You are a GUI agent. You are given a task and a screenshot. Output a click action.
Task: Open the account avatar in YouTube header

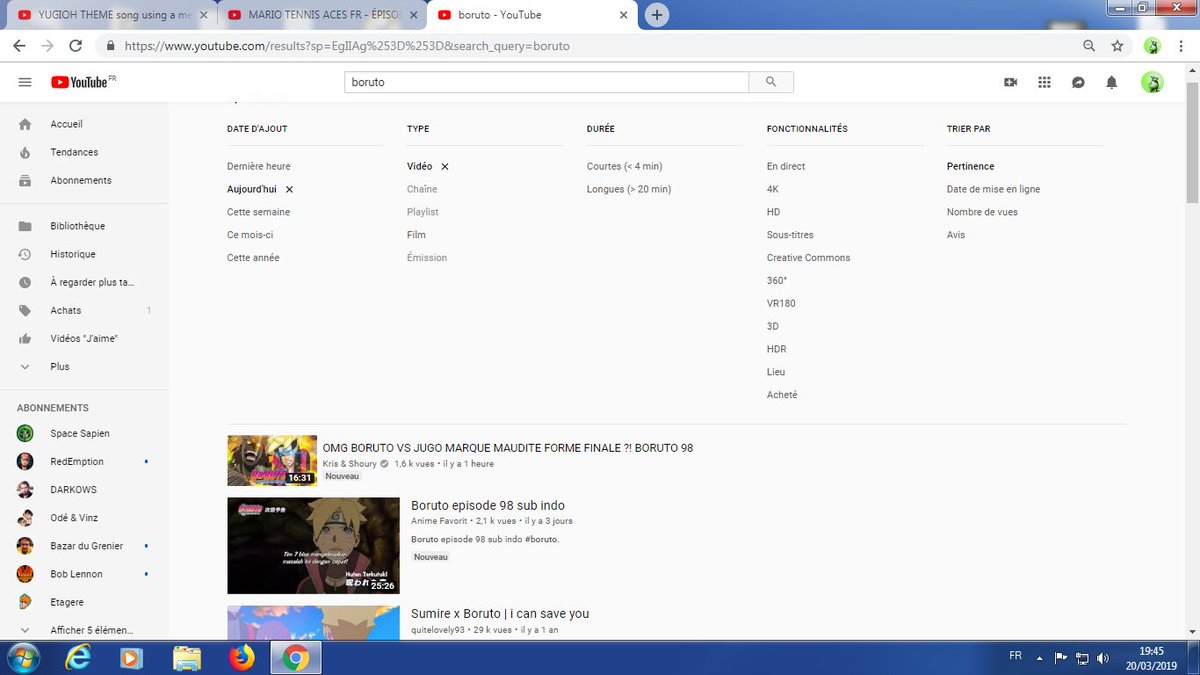1152,83
